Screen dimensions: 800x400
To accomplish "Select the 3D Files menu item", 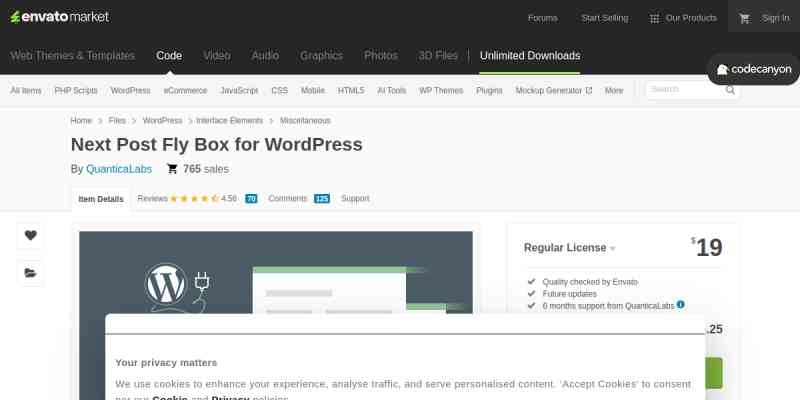I will [x=438, y=56].
